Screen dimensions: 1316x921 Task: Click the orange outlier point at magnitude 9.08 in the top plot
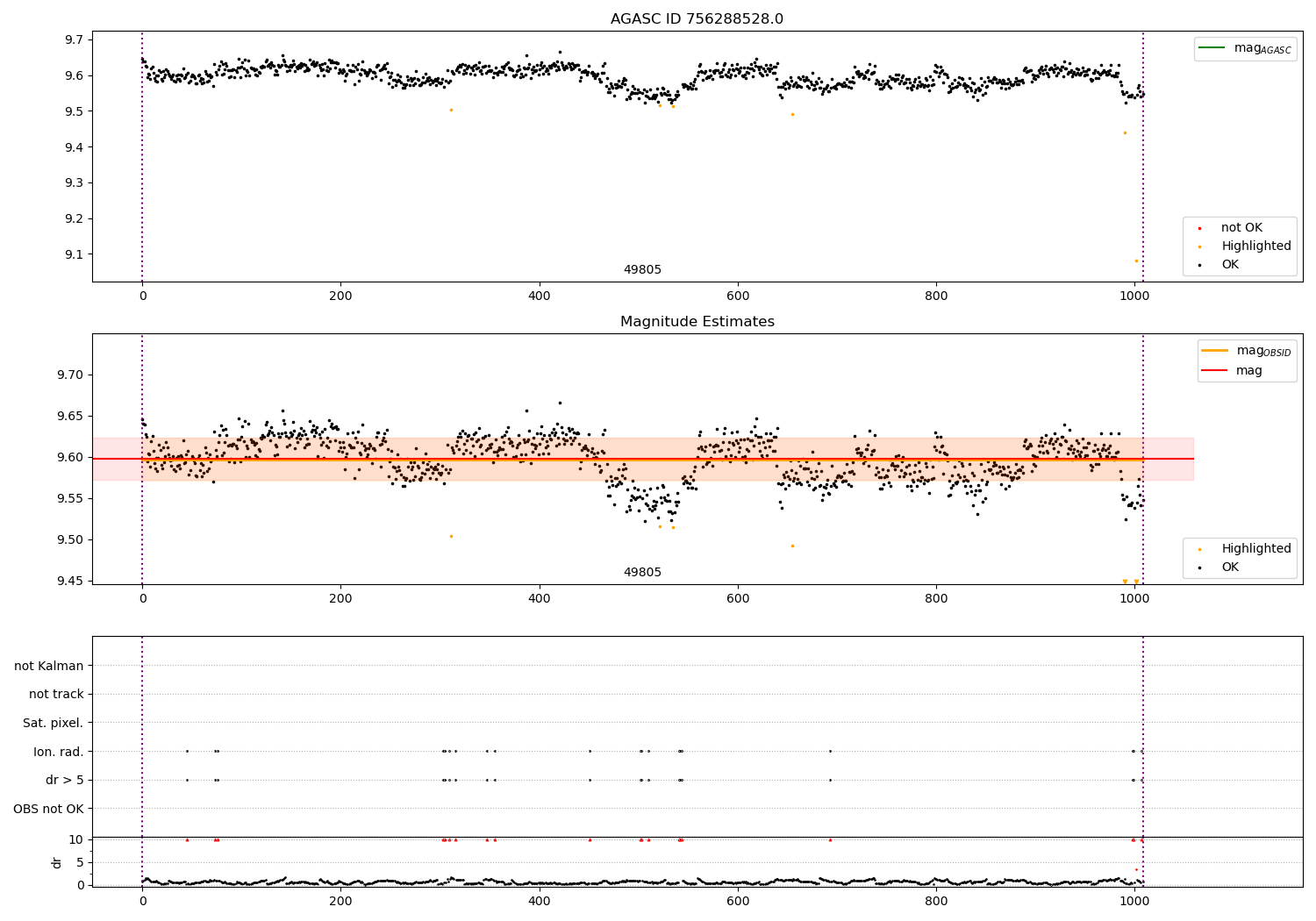(x=1136, y=261)
